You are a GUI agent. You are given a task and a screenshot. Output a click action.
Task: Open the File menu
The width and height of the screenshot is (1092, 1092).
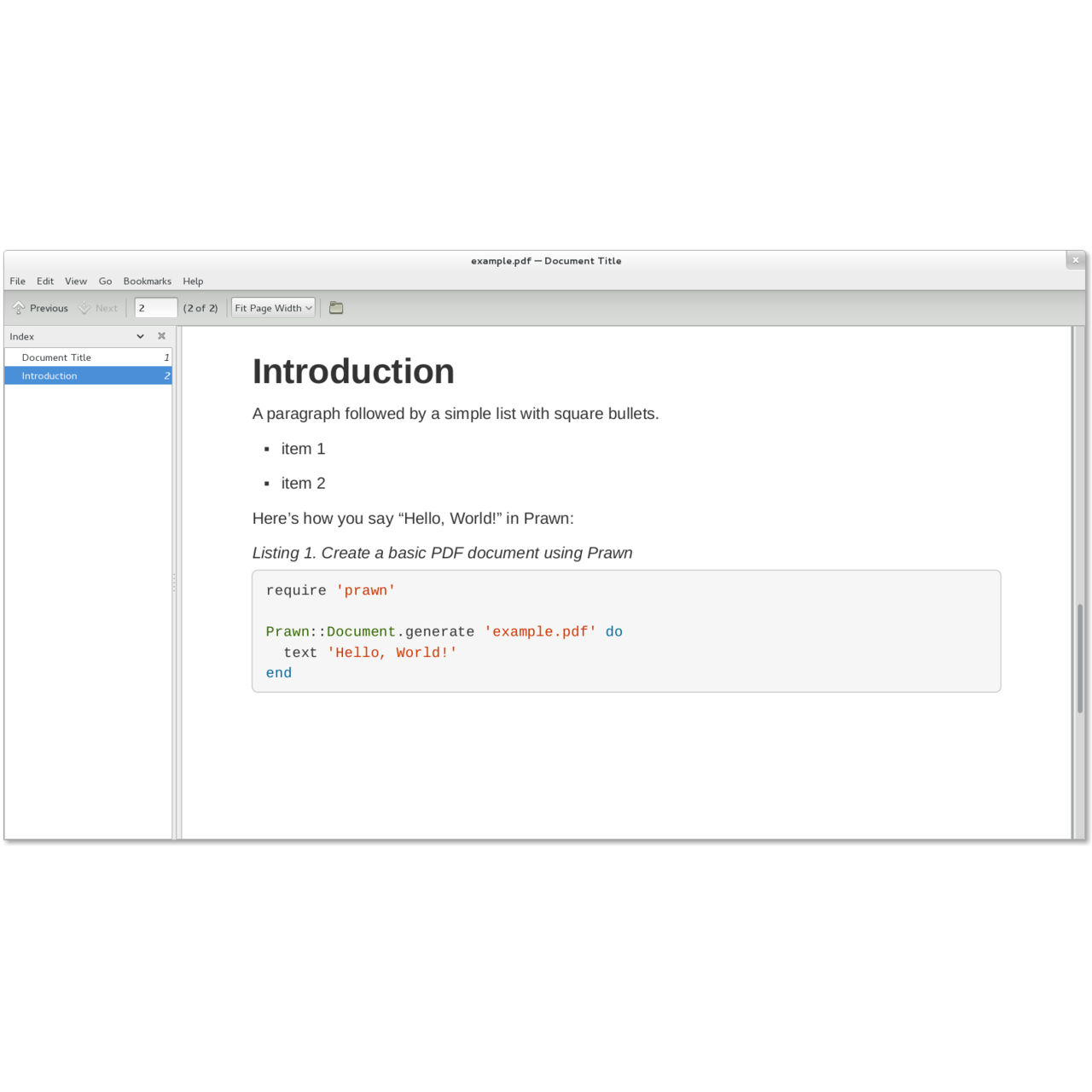17,281
